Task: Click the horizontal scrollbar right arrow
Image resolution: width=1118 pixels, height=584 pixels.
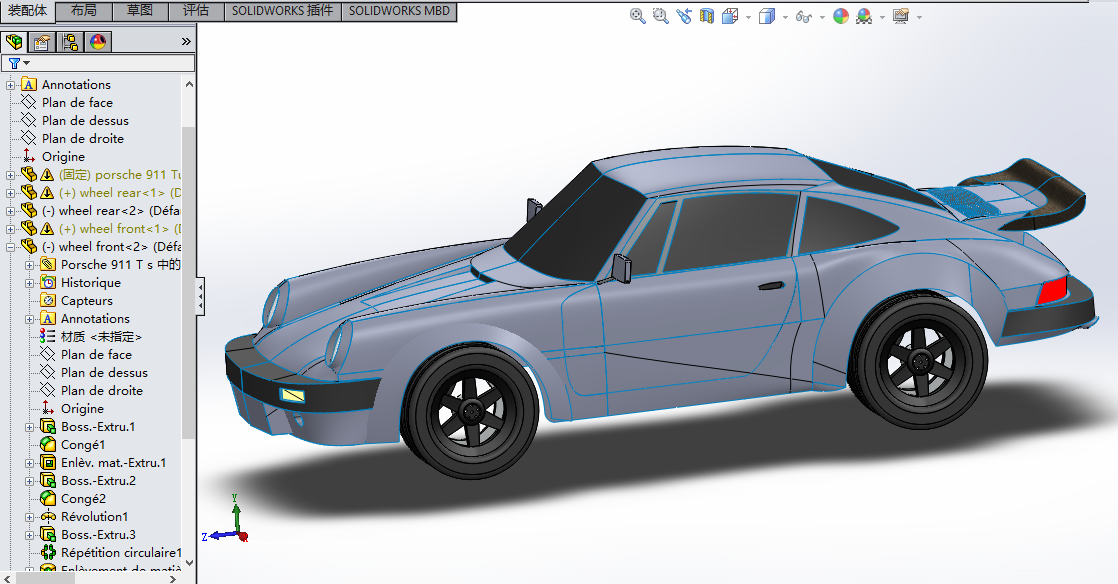Action: [x=173, y=579]
